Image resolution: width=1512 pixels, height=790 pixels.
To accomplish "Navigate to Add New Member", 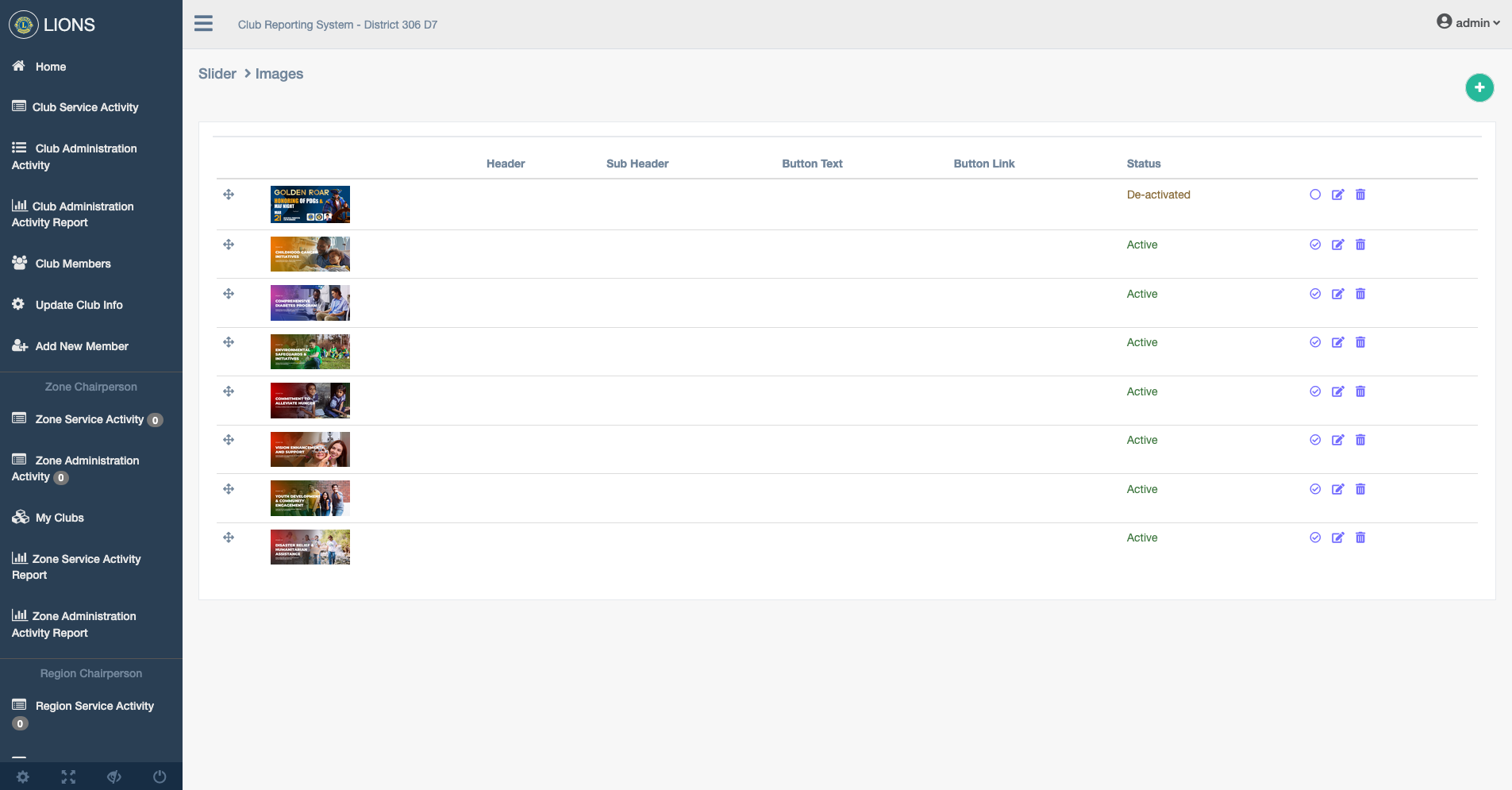I will [x=81, y=345].
